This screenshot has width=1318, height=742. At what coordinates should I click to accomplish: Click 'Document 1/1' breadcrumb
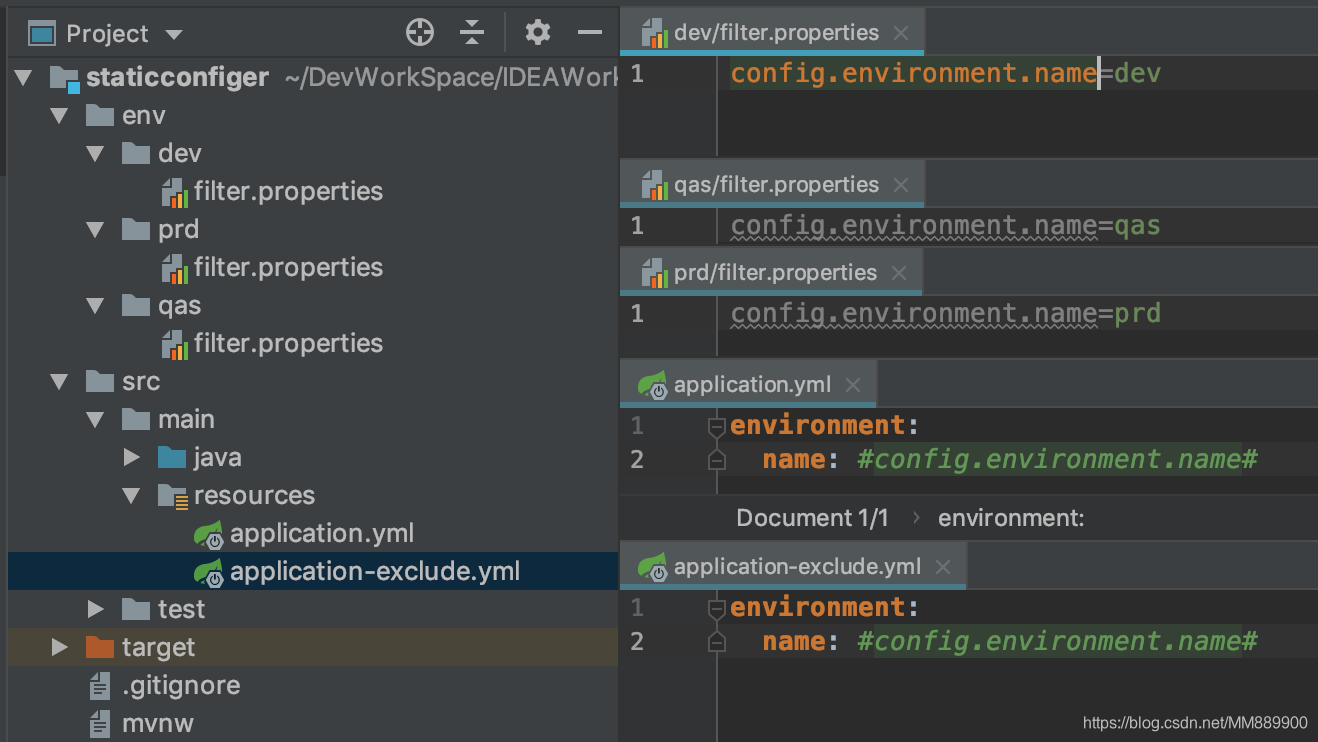coord(812,518)
